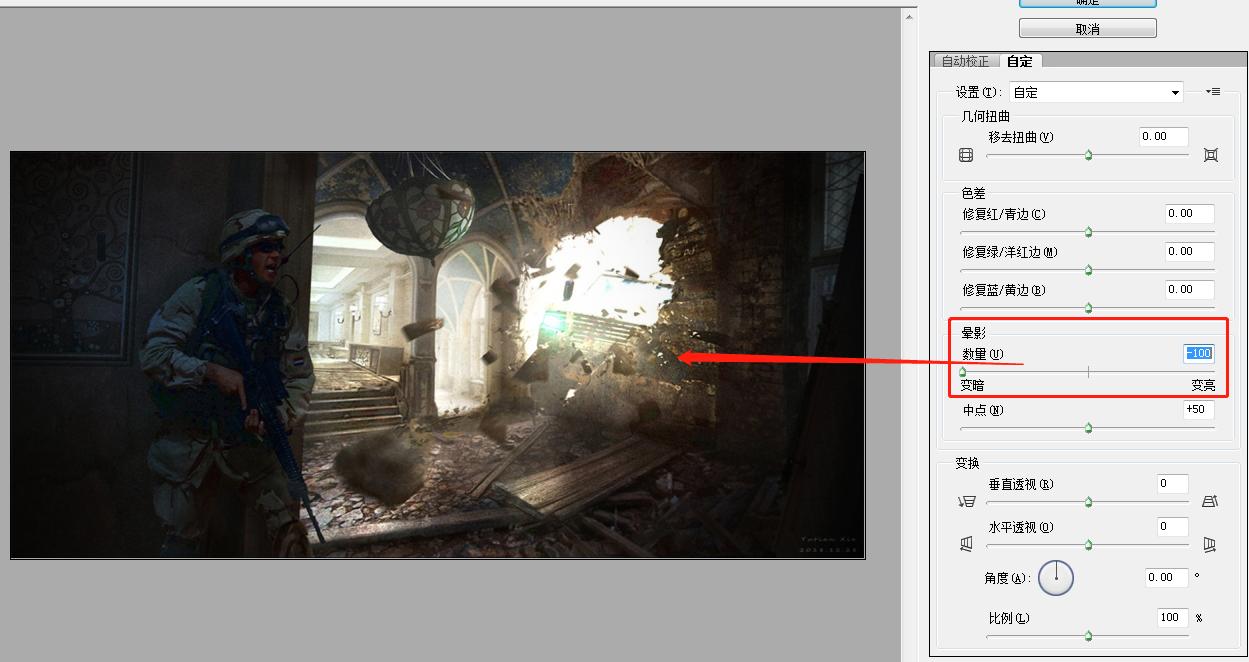Click the 水平透视 slider handle
1249x662 pixels.
1088,545
